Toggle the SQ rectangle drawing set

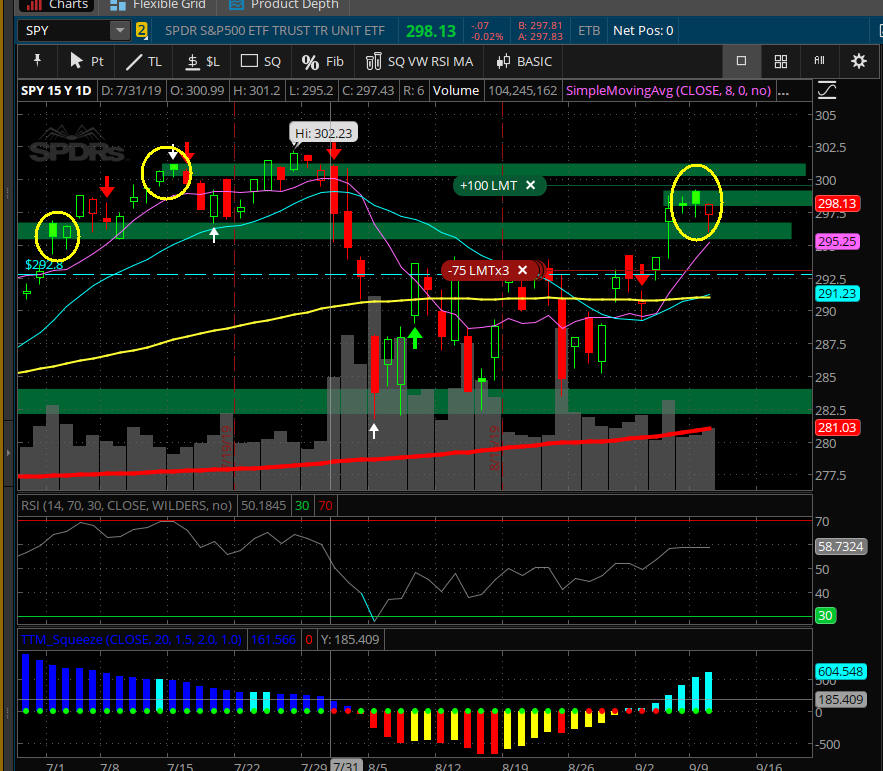coord(261,61)
